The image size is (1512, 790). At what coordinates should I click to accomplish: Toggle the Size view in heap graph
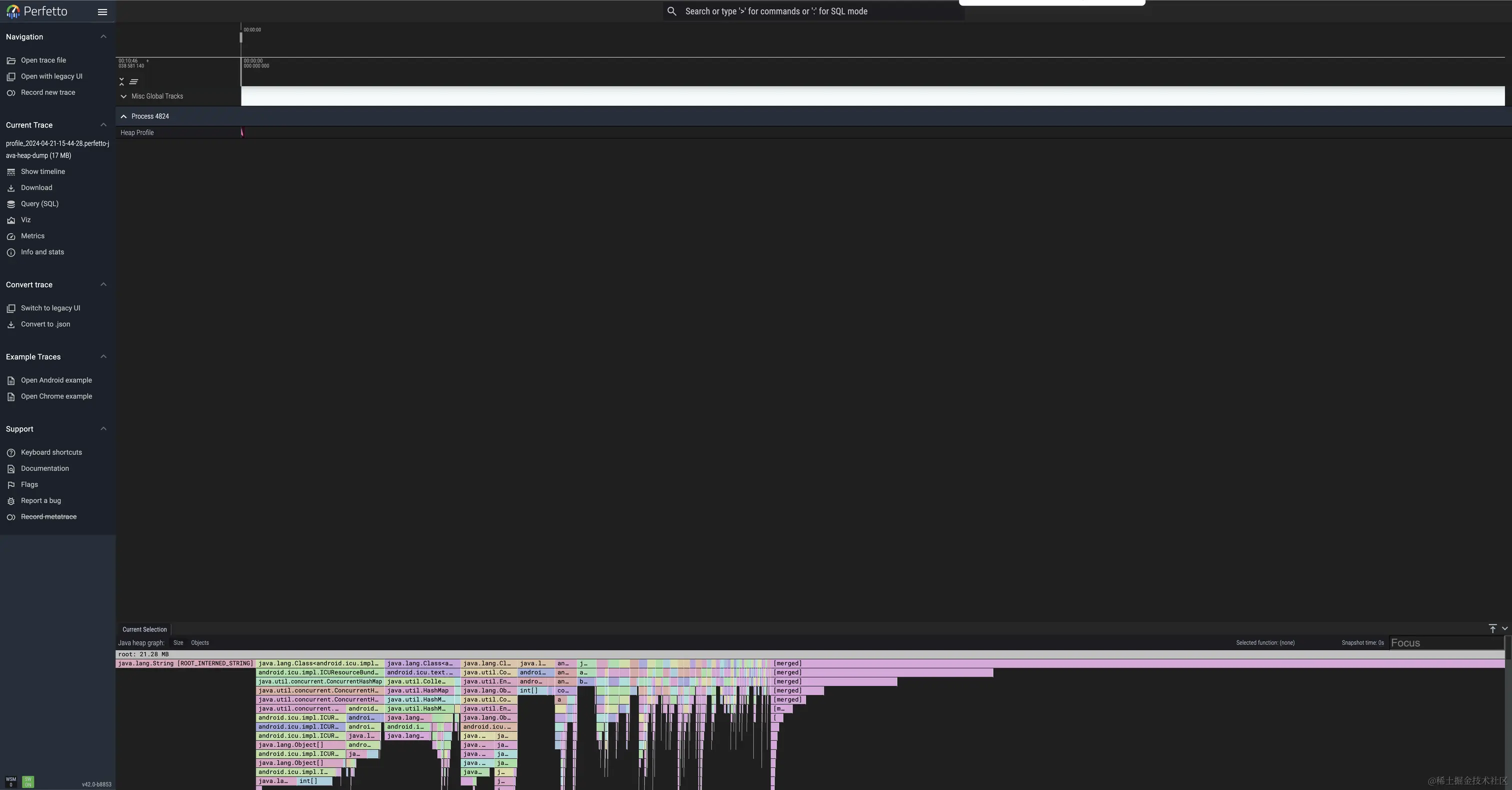[177, 642]
